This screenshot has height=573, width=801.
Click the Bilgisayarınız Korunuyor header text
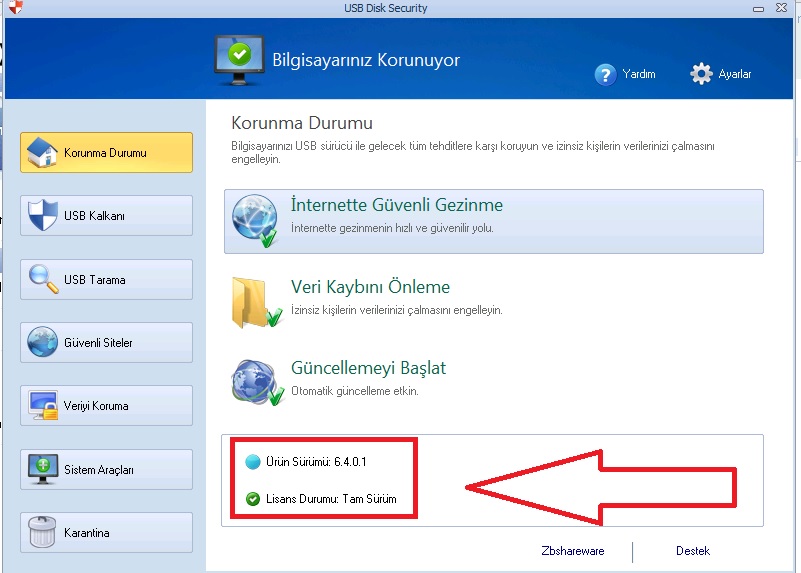(366, 60)
